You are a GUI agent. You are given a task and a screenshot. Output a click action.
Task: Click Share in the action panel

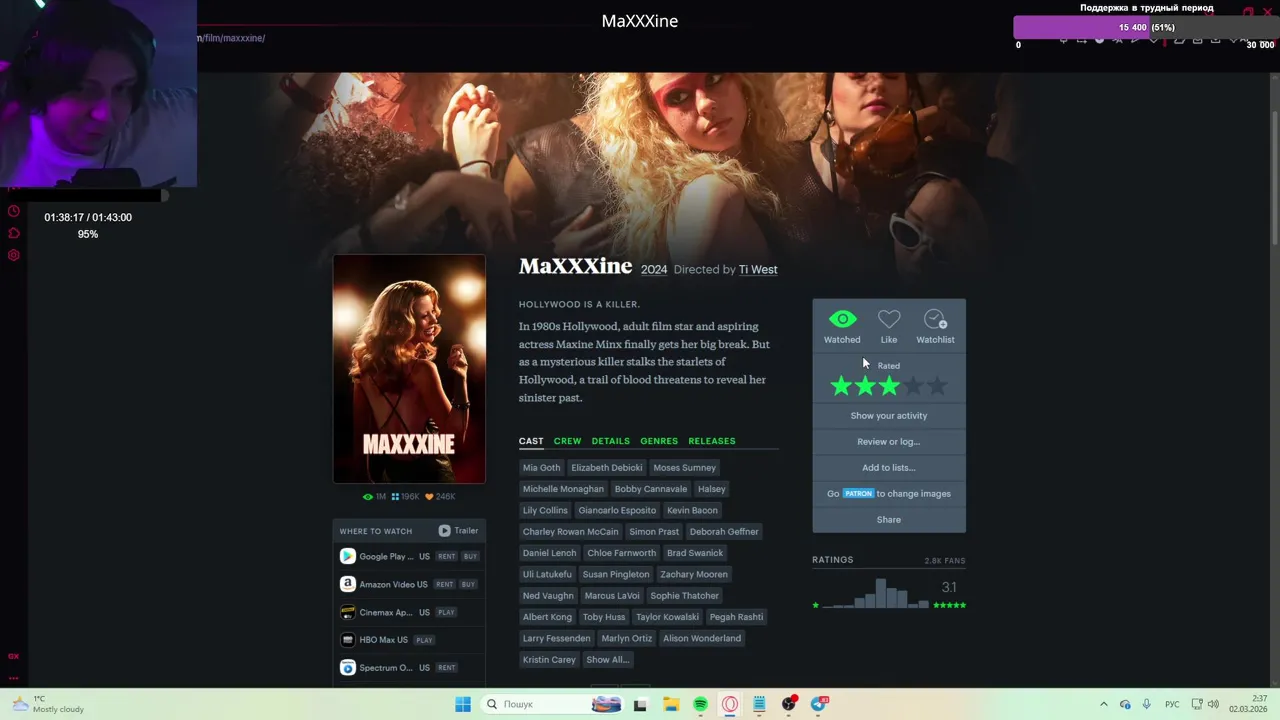(889, 520)
